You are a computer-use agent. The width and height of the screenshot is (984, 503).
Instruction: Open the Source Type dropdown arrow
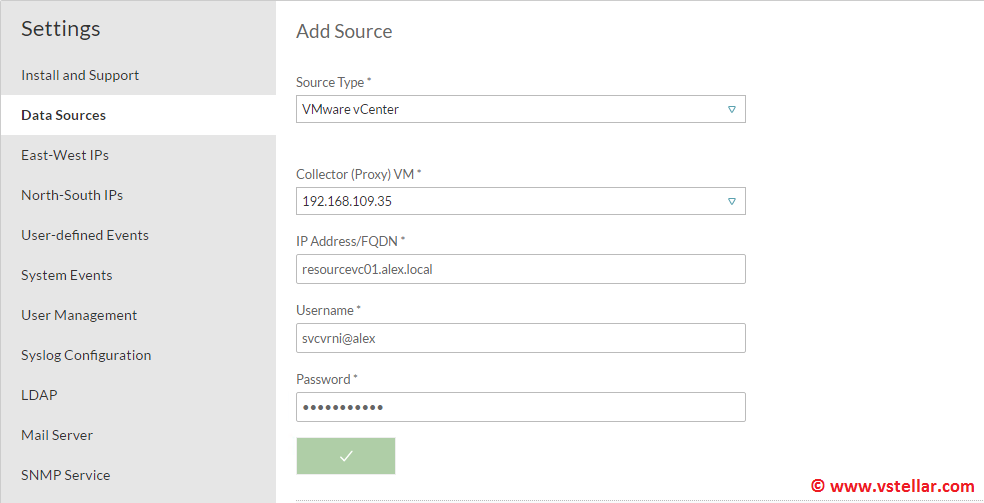pyautogui.click(x=731, y=109)
